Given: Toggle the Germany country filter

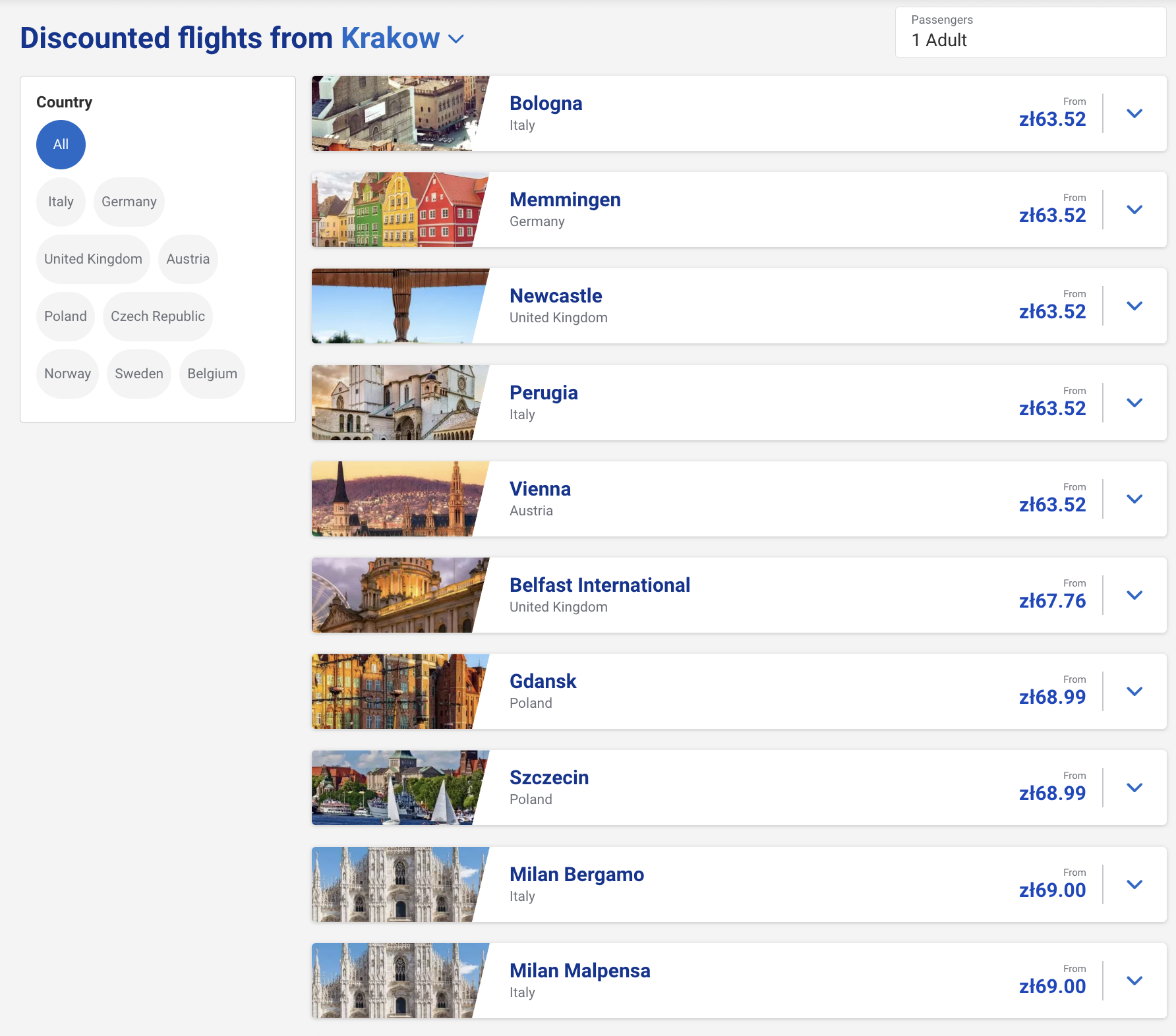Looking at the screenshot, I should tap(129, 202).
